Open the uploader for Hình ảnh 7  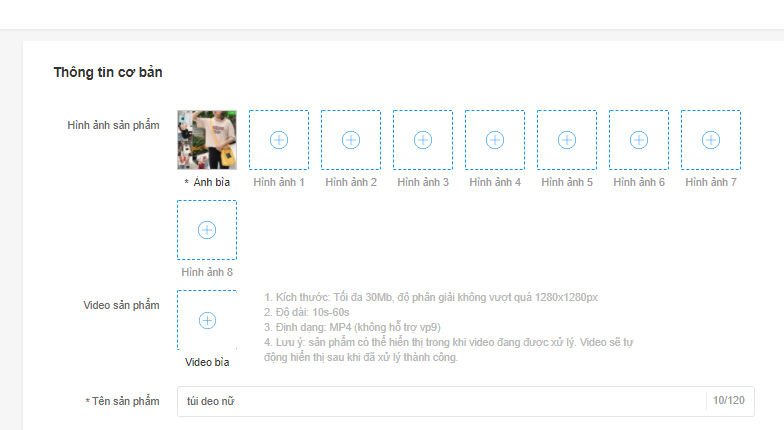[711, 140]
